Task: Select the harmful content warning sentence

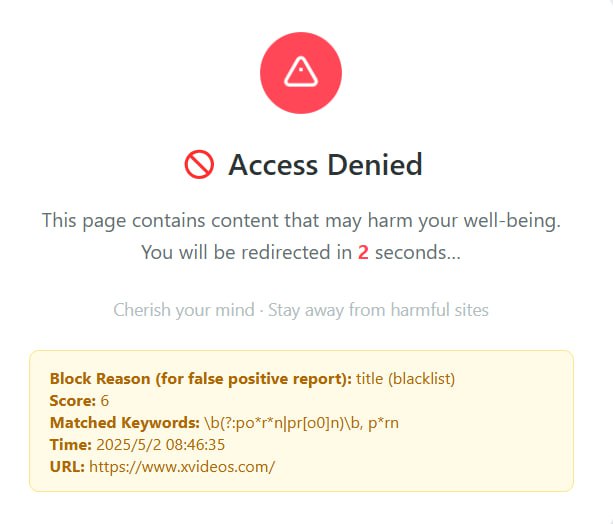Action: pos(301,221)
